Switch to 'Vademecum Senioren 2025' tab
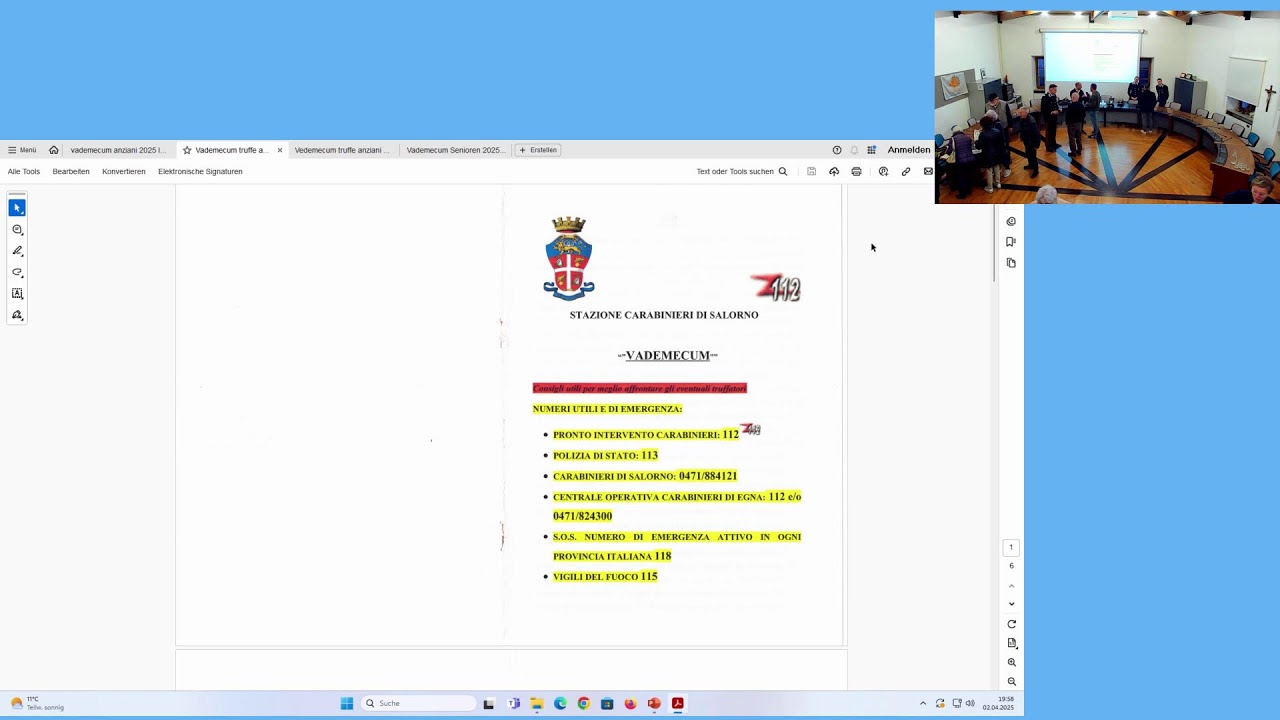This screenshot has height=720, width=1280. click(x=455, y=150)
